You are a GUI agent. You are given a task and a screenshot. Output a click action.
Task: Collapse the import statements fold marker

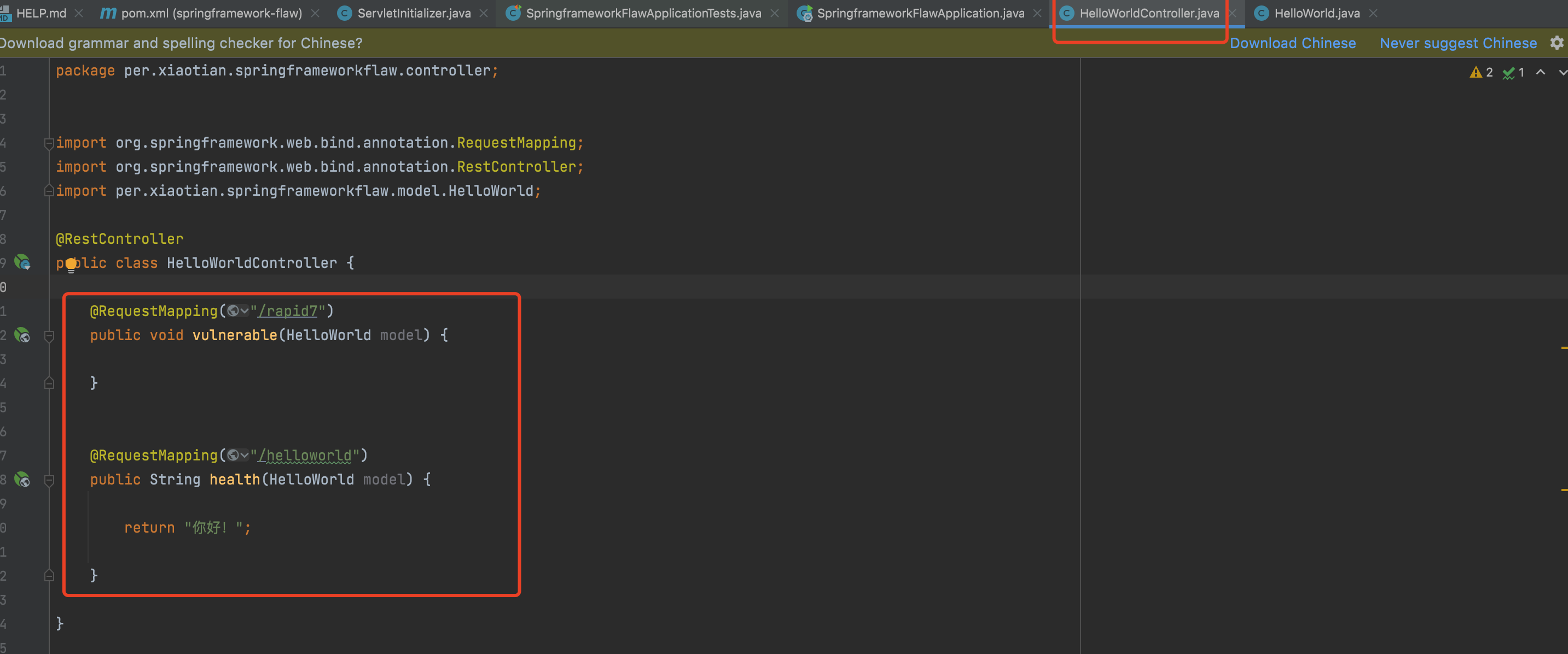pyautogui.click(x=49, y=143)
